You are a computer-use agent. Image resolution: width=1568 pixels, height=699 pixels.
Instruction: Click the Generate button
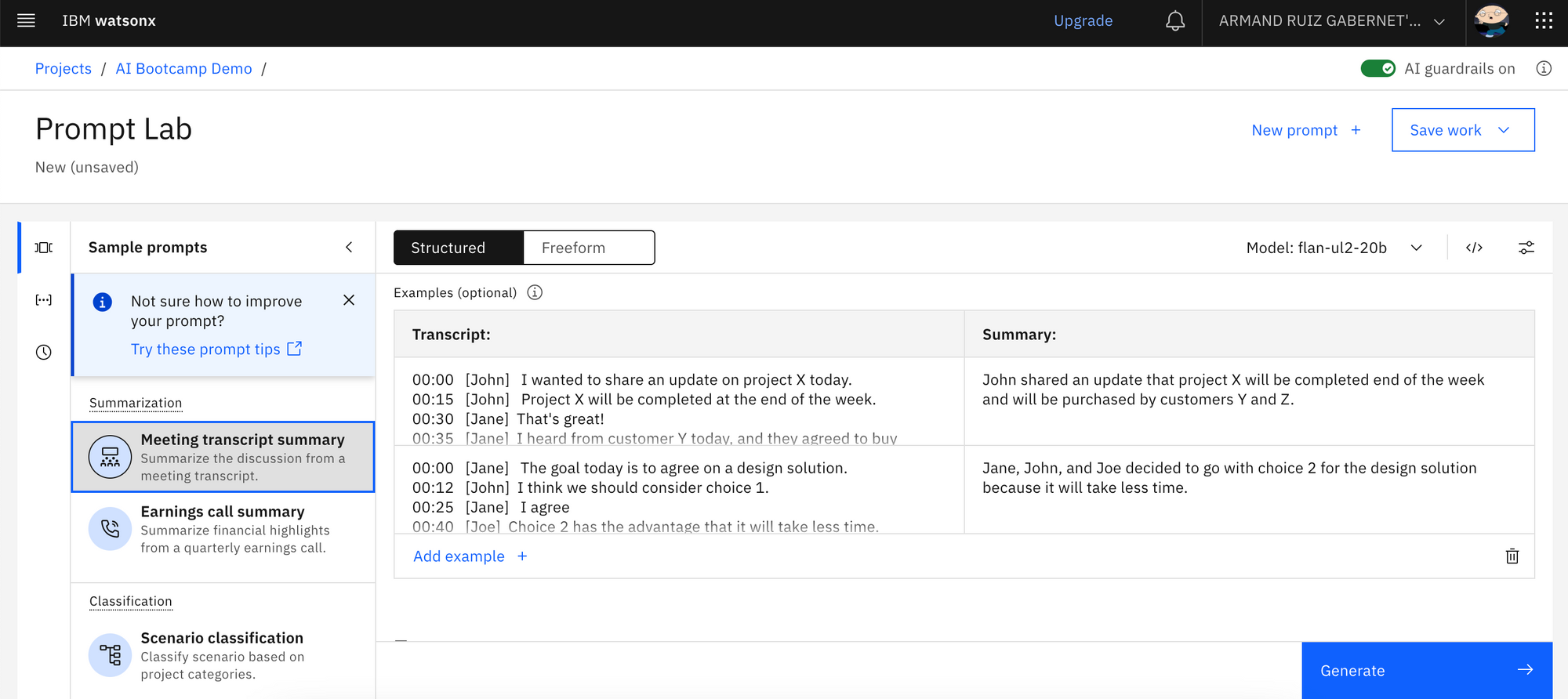1427,671
